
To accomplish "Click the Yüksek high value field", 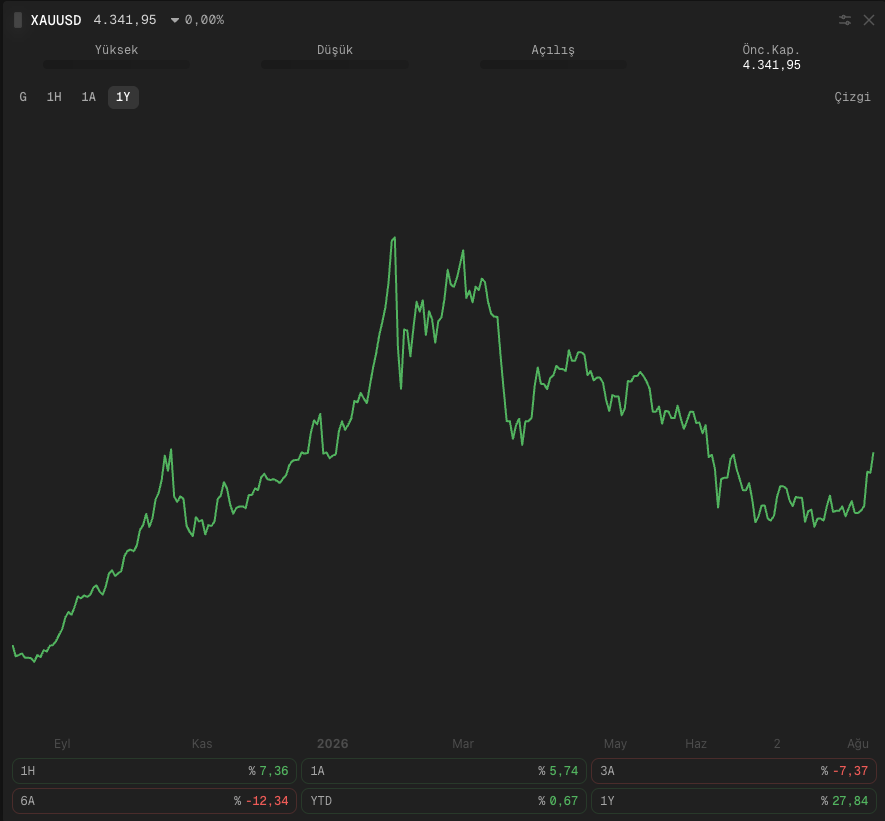I will [x=116, y=64].
